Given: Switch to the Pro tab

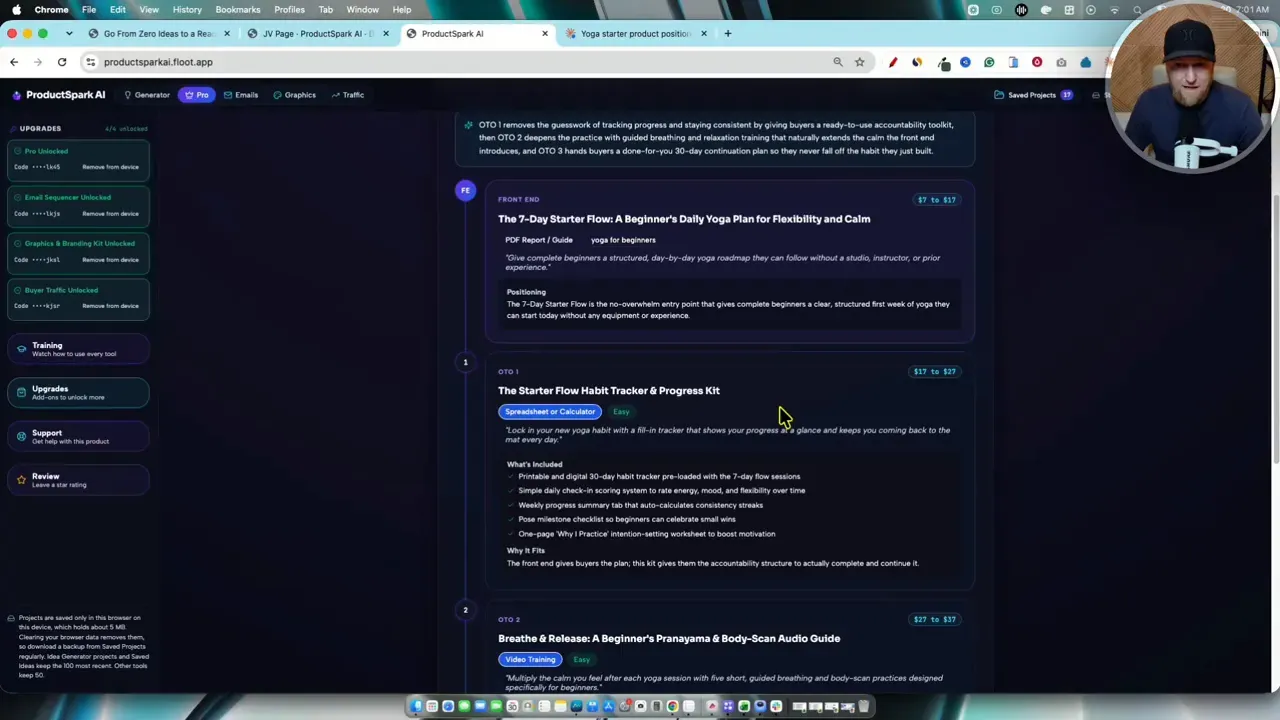Looking at the screenshot, I should 197,95.
